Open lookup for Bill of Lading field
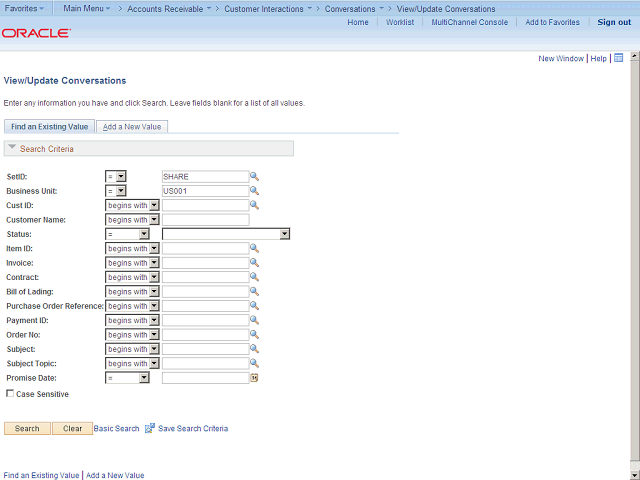 254,291
